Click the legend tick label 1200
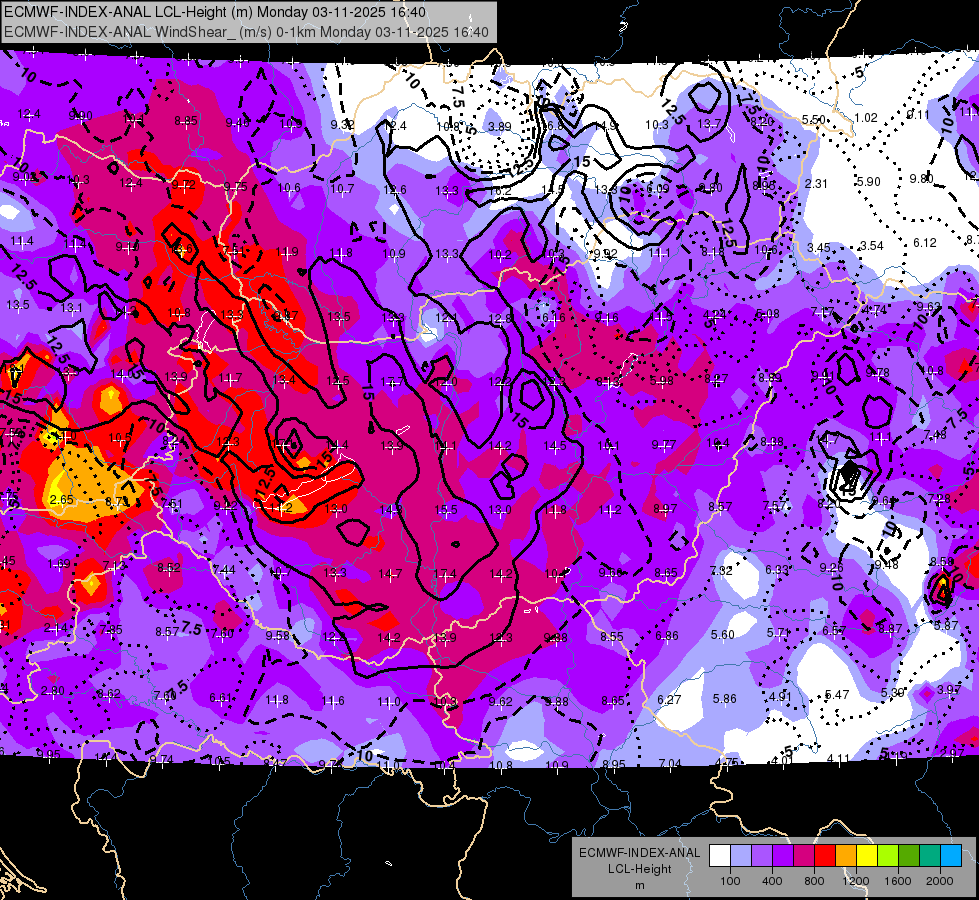 [856, 881]
